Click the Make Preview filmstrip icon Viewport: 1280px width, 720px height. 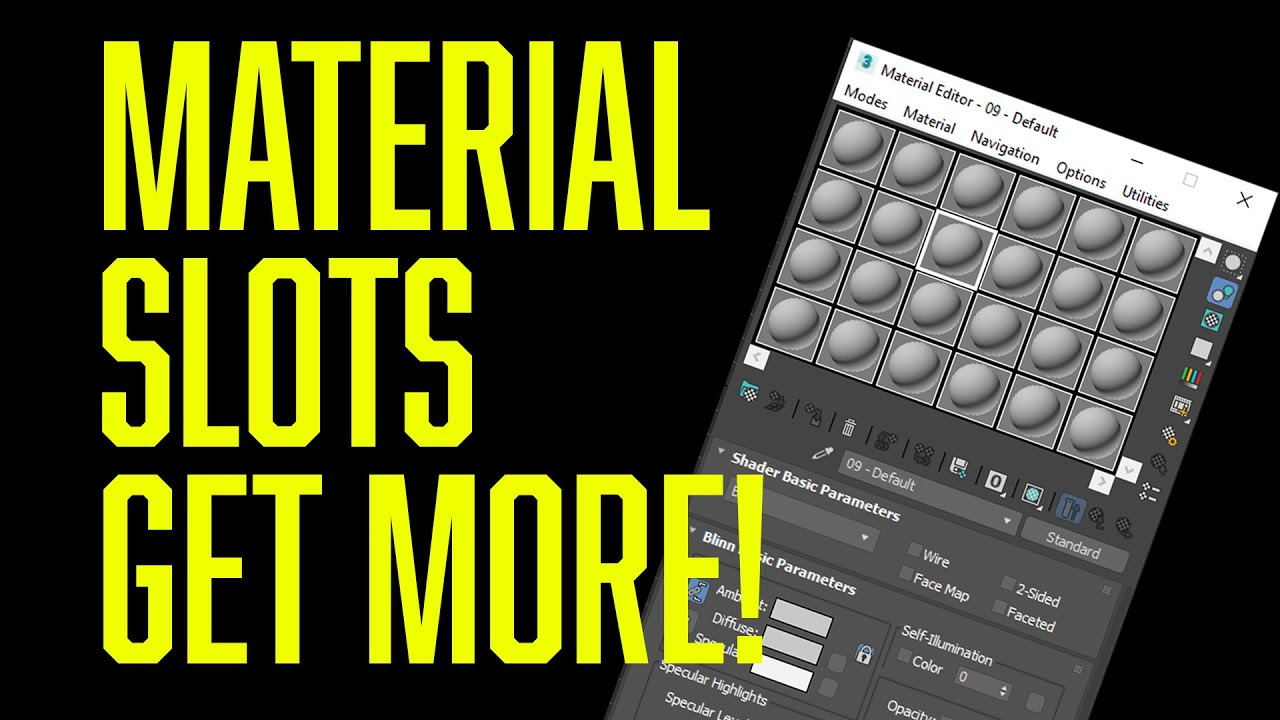coord(1180,404)
